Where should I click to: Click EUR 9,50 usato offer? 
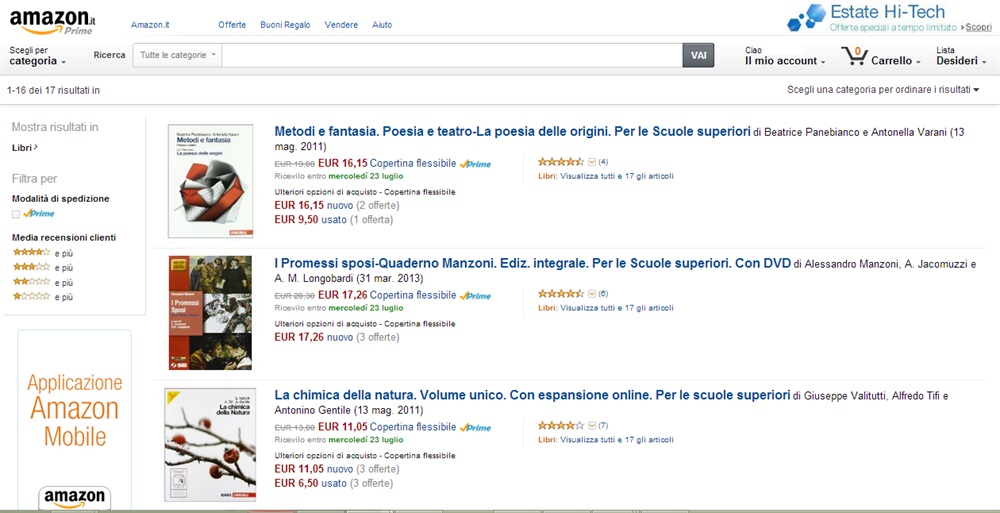point(334,219)
